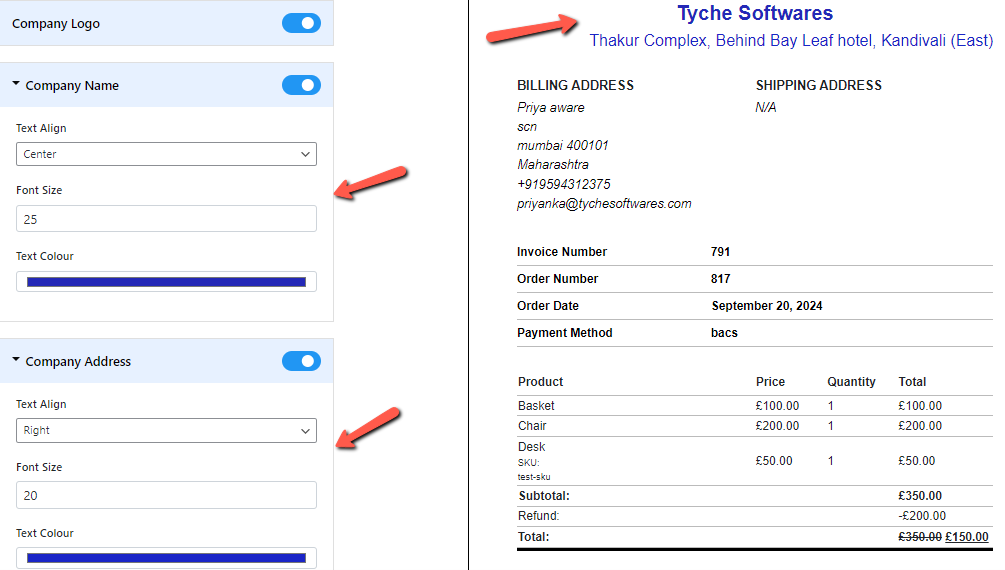
Task: Open Company Address Text Colour swatch
Action: [166, 558]
